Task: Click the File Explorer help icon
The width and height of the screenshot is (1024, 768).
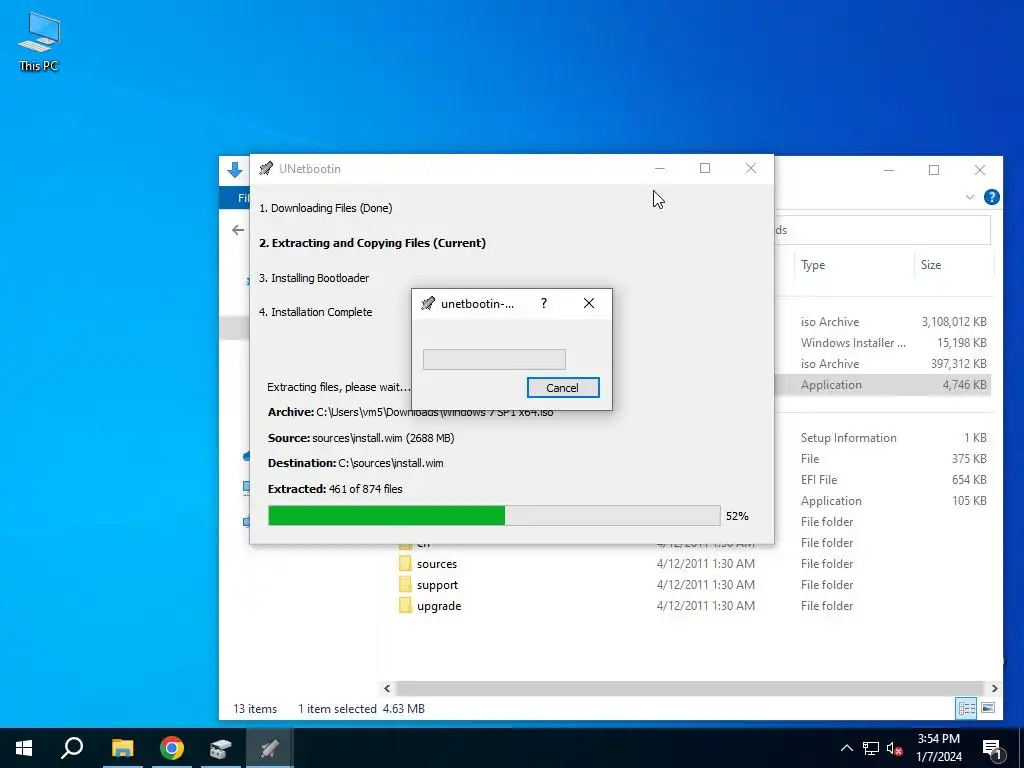Action: 991,197
